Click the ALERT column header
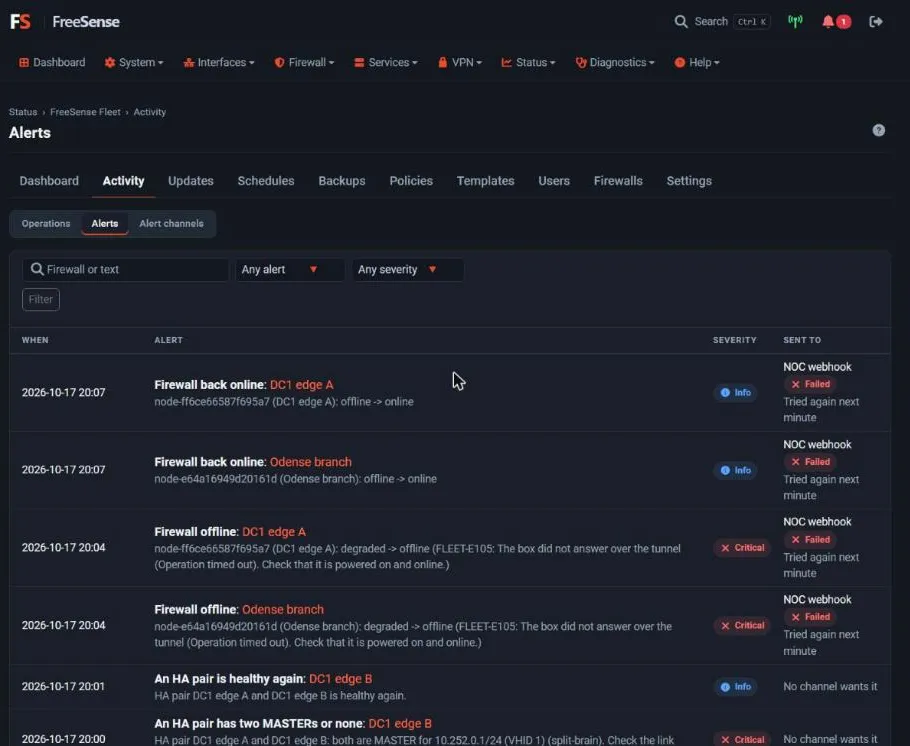This screenshot has height=746, width=910. click(168, 340)
